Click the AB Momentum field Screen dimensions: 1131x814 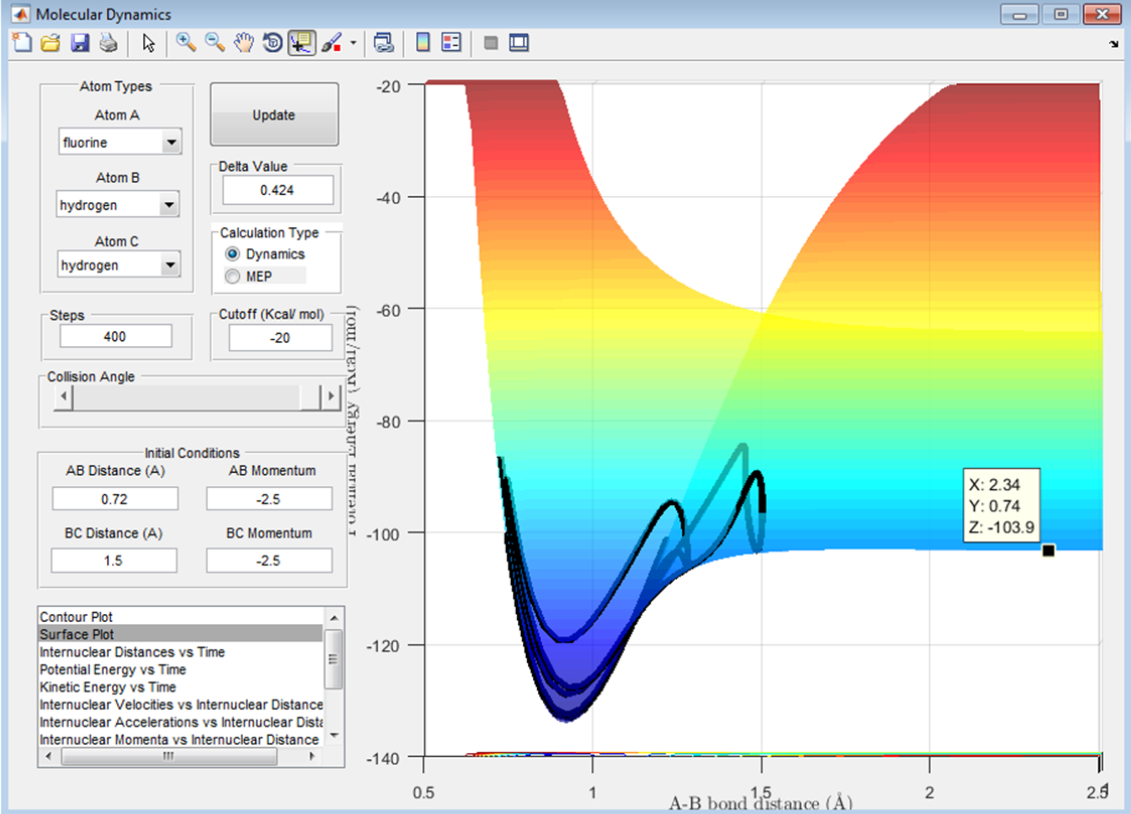point(269,499)
